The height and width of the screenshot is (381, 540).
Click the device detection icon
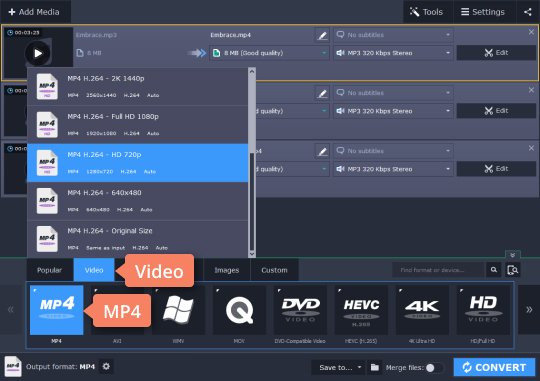click(512, 270)
